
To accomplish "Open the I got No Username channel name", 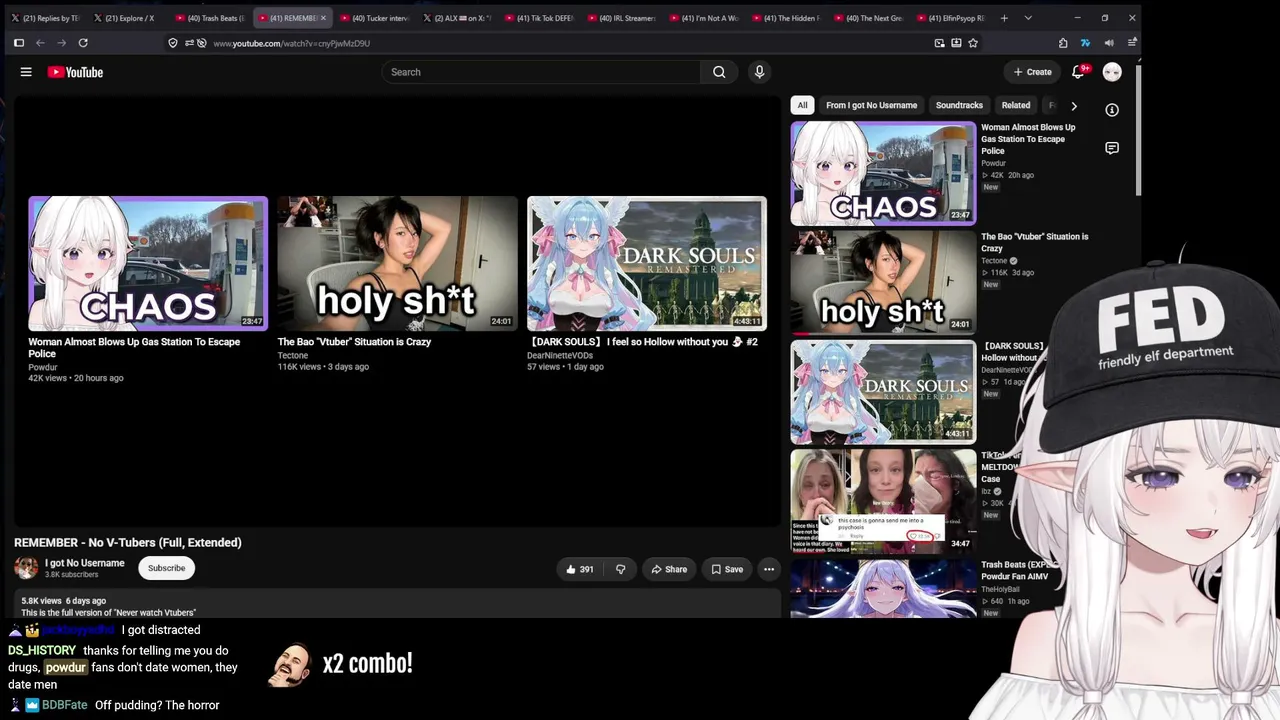I will pyautogui.click(x=85, y=563).
